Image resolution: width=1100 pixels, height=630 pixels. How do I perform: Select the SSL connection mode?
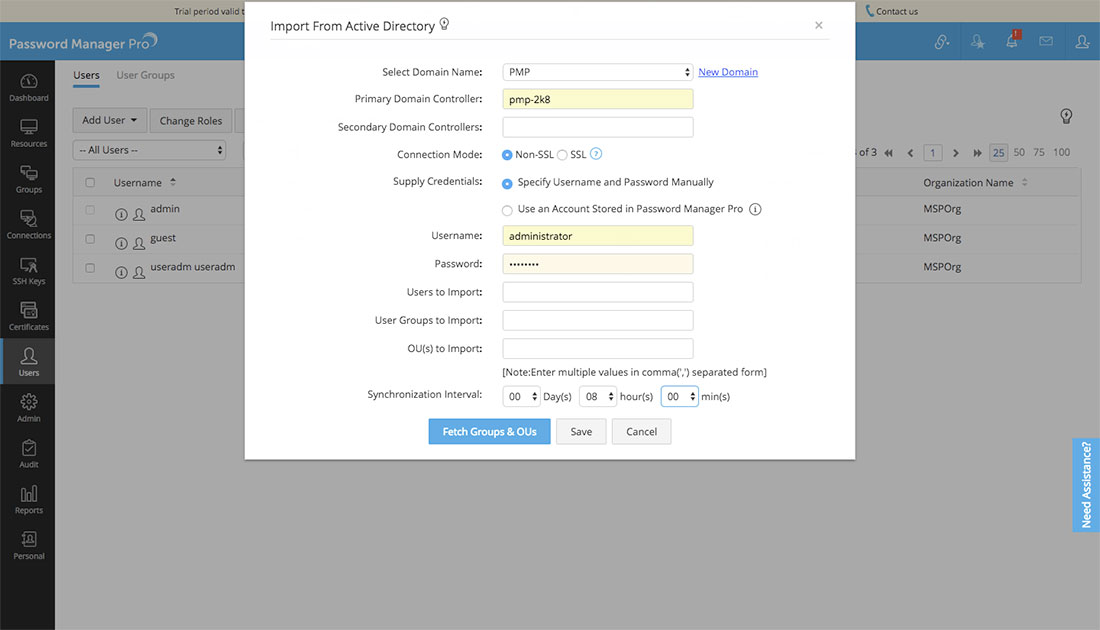562,155
